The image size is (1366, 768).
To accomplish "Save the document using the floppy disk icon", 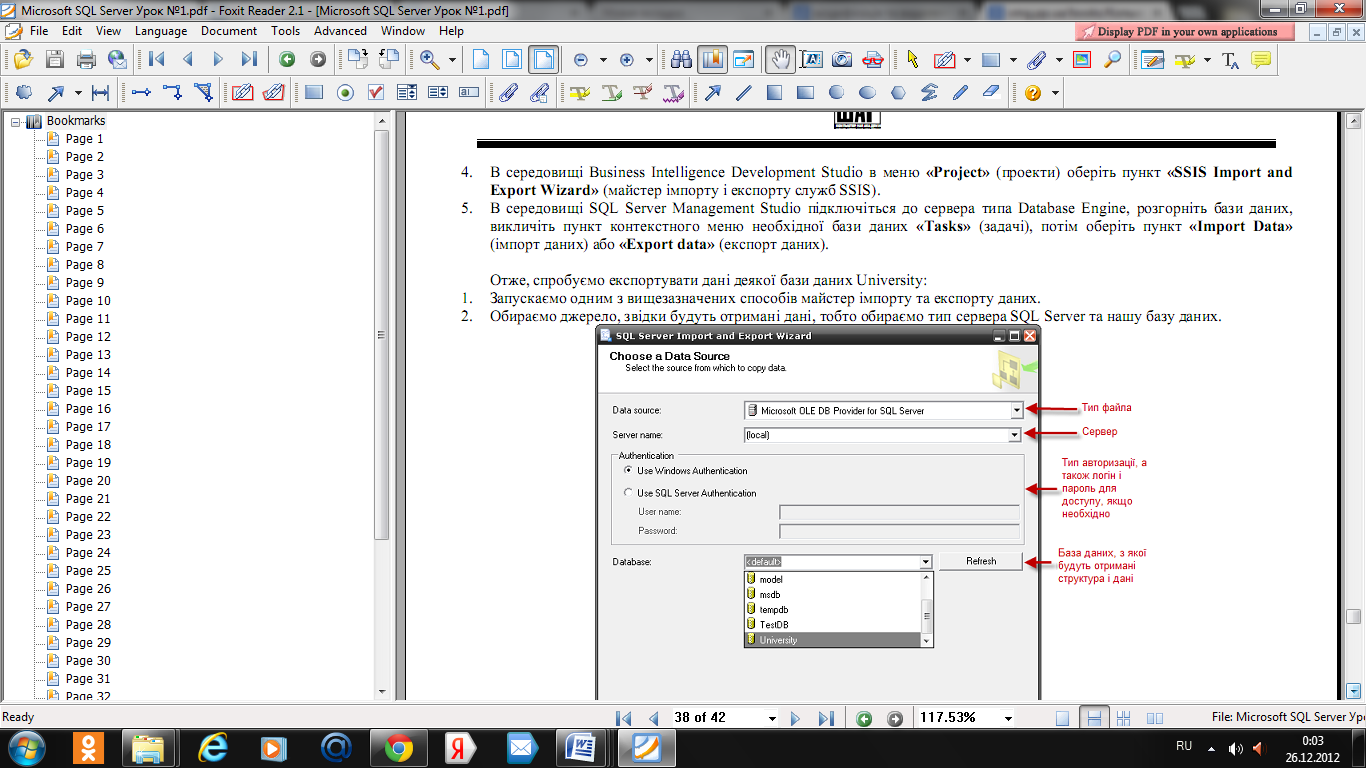I will click(x=55, y=59).
